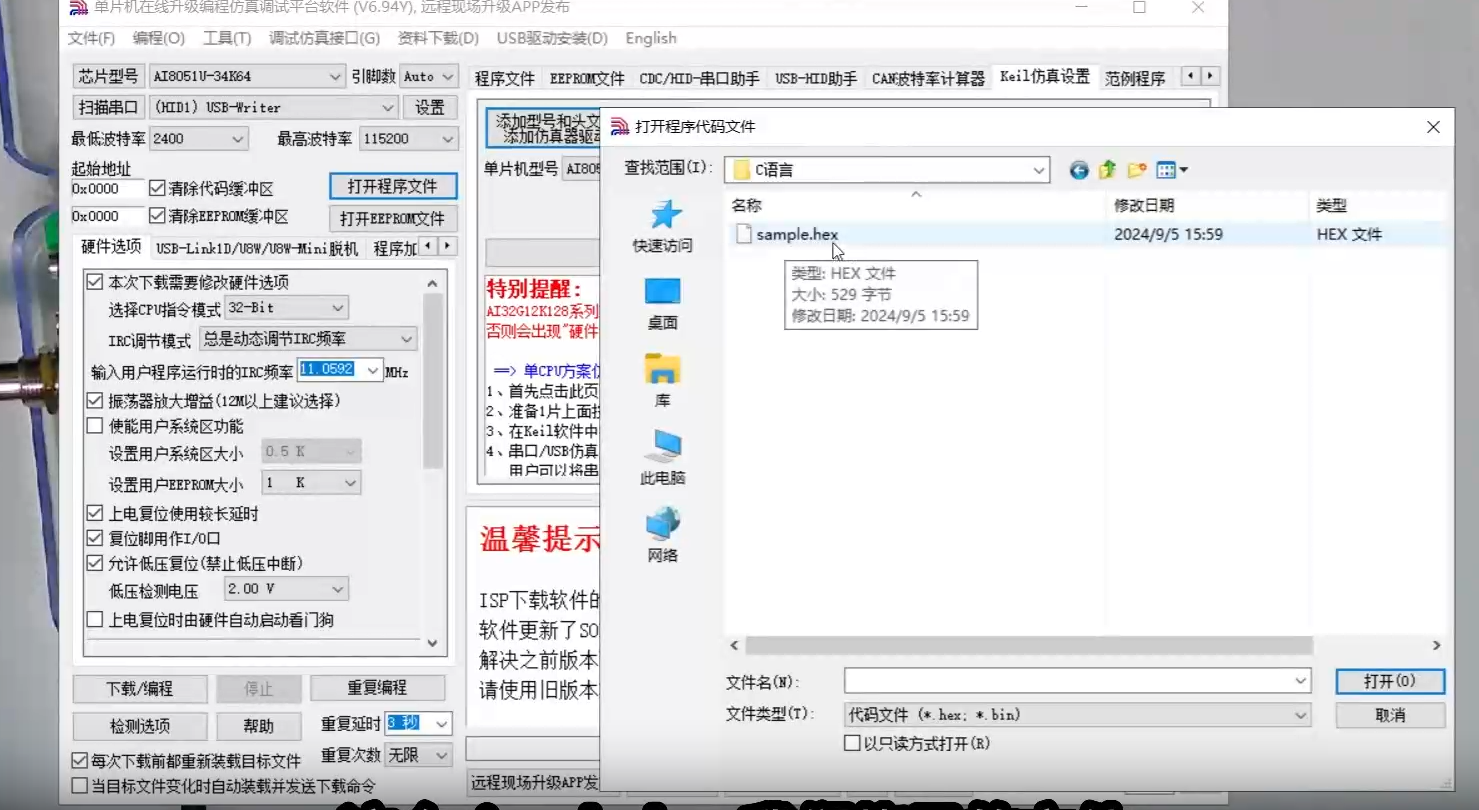This screenshot has width=1479, height=810.
Task: Open USB驱动安装(D) menu
Action: click(x=552, y=38)
